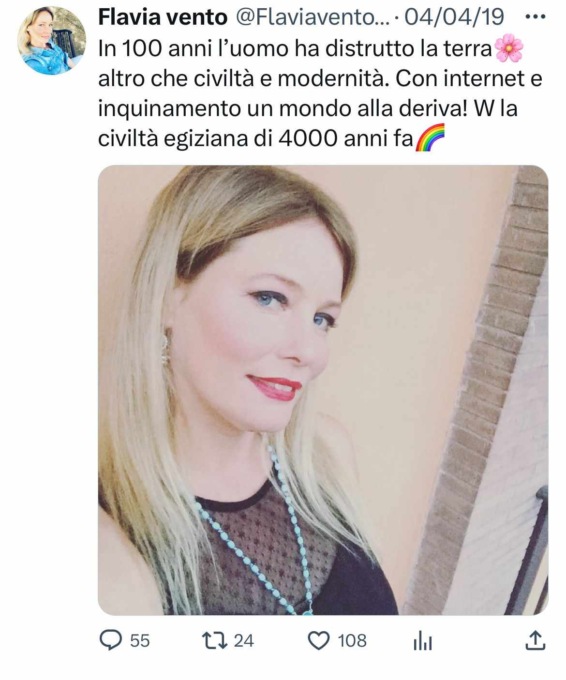Enlarge the attached selfie photo
Viewport: 566px width, 680px height.
323,390
